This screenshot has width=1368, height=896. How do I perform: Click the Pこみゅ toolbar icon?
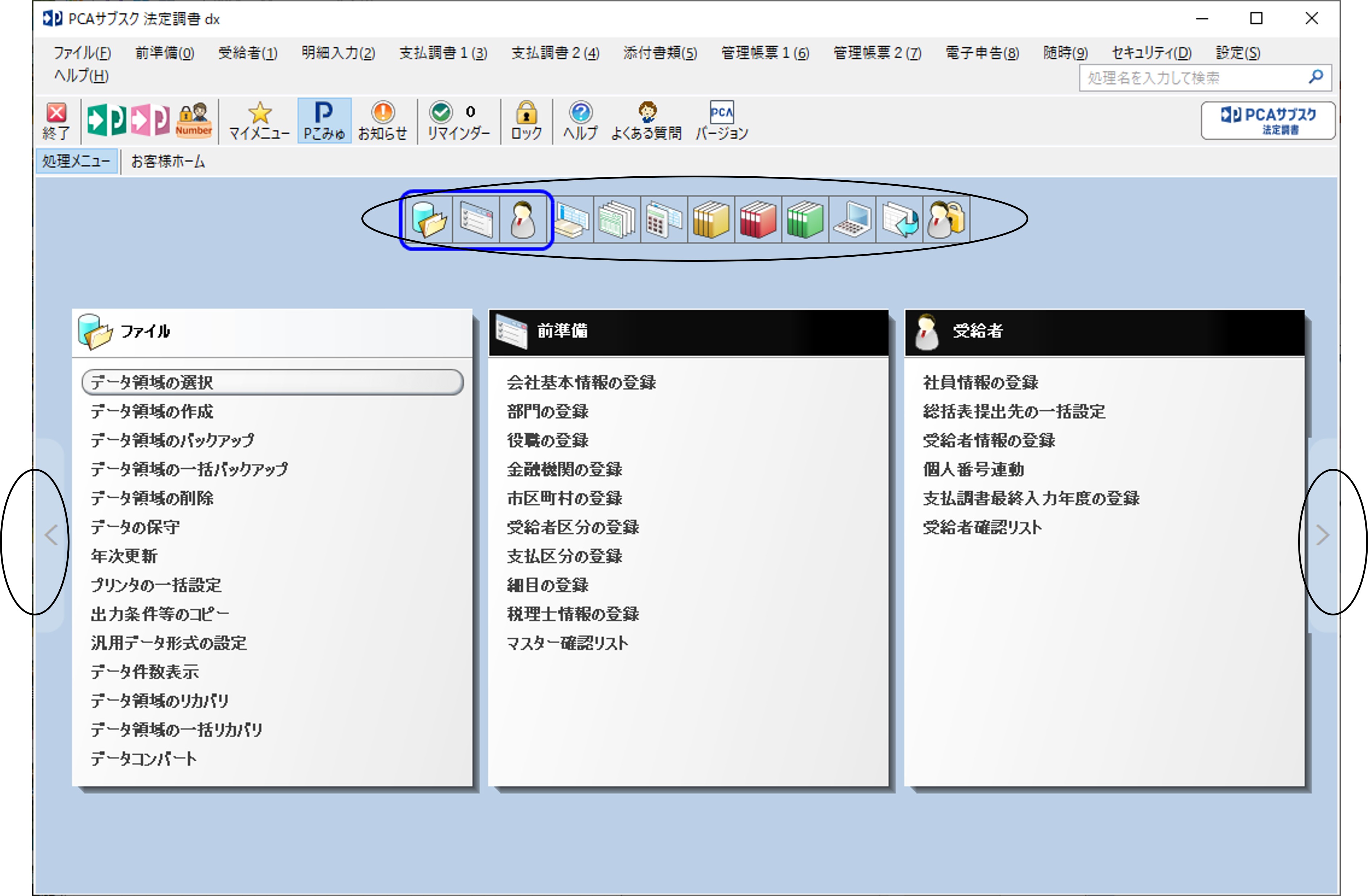pyautogui.click(x=324, y=121)
